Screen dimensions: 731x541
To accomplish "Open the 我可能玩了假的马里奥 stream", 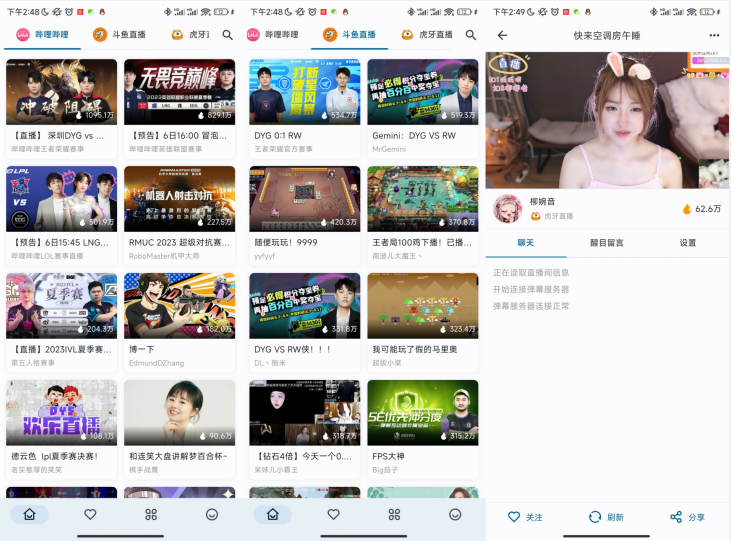I will [x=423, y=306].
